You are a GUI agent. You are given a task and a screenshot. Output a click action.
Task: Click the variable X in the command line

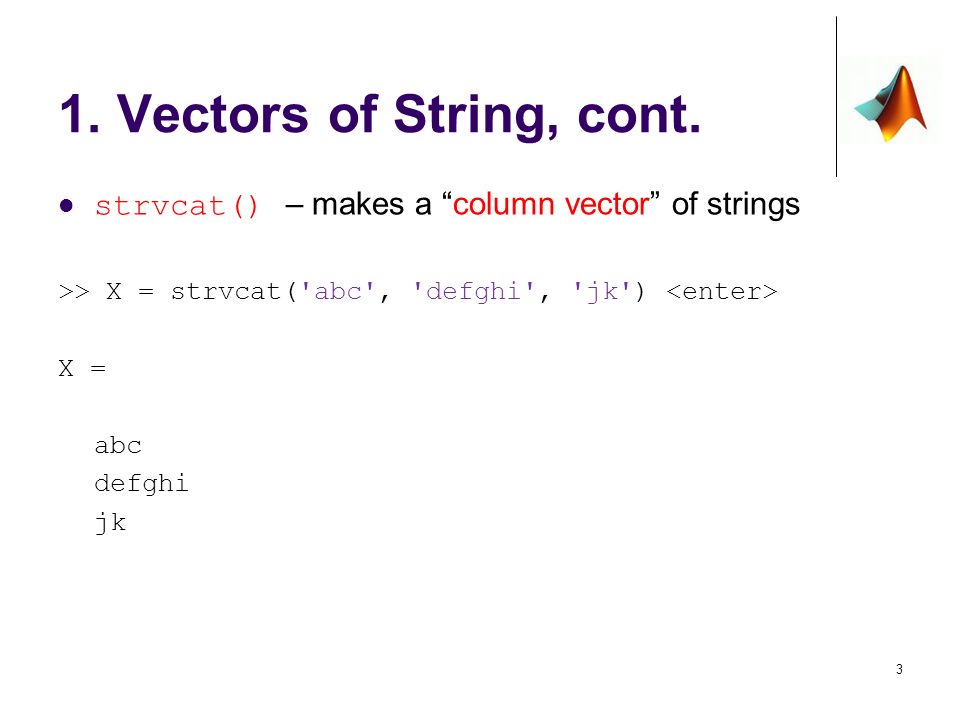pyautogui.click(x=114, y=292)
